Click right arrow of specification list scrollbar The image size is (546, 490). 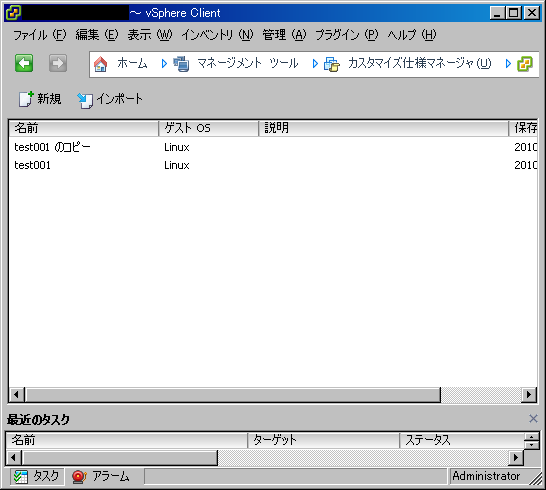pyautogui.click(x=529, y=395)
